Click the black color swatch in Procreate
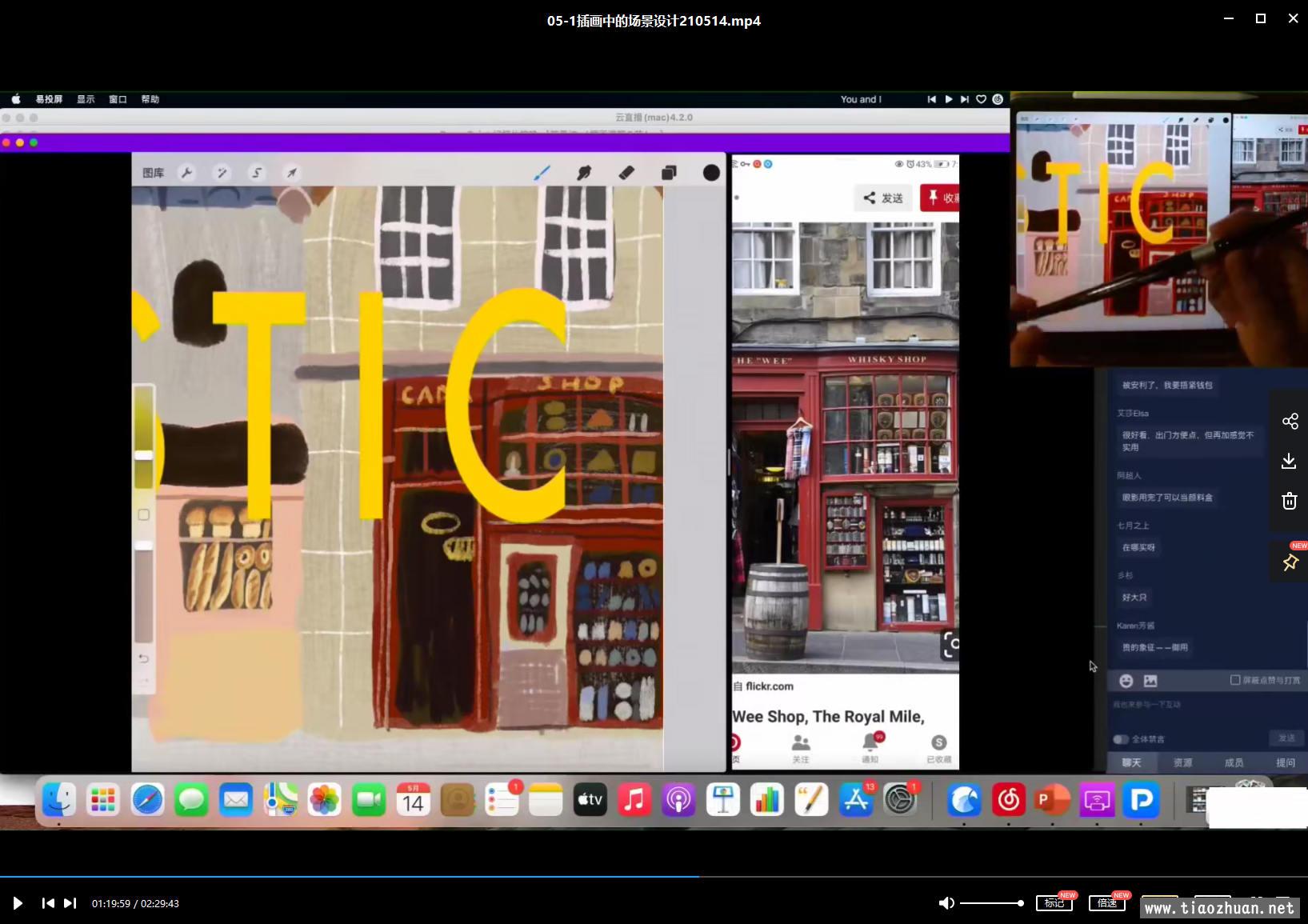1308x924 pixels. [x=711, y=173]
